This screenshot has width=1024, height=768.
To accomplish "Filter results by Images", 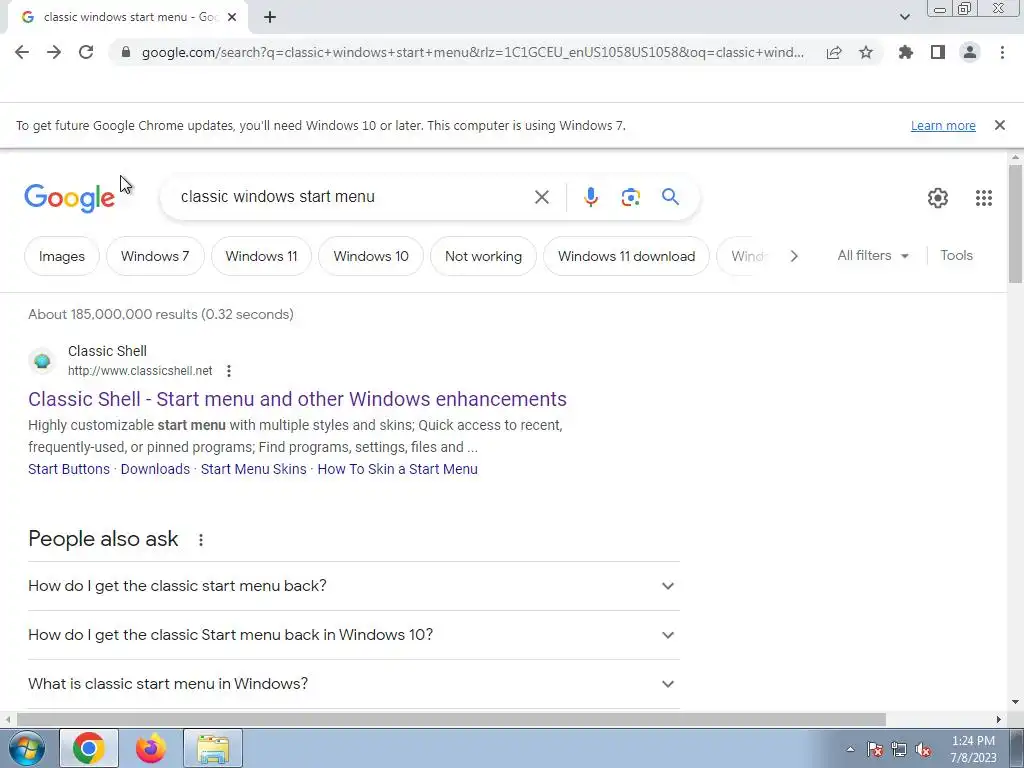I will (x=62, y=256).
